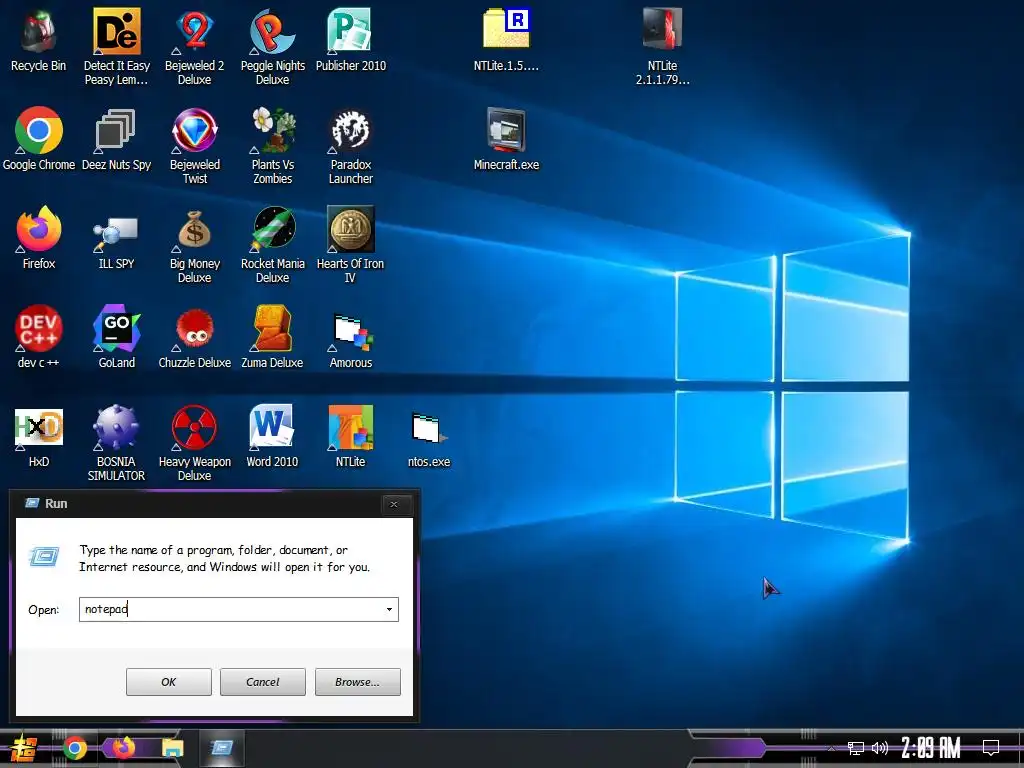Launch Firefox from the taskbar

(123, 747)
